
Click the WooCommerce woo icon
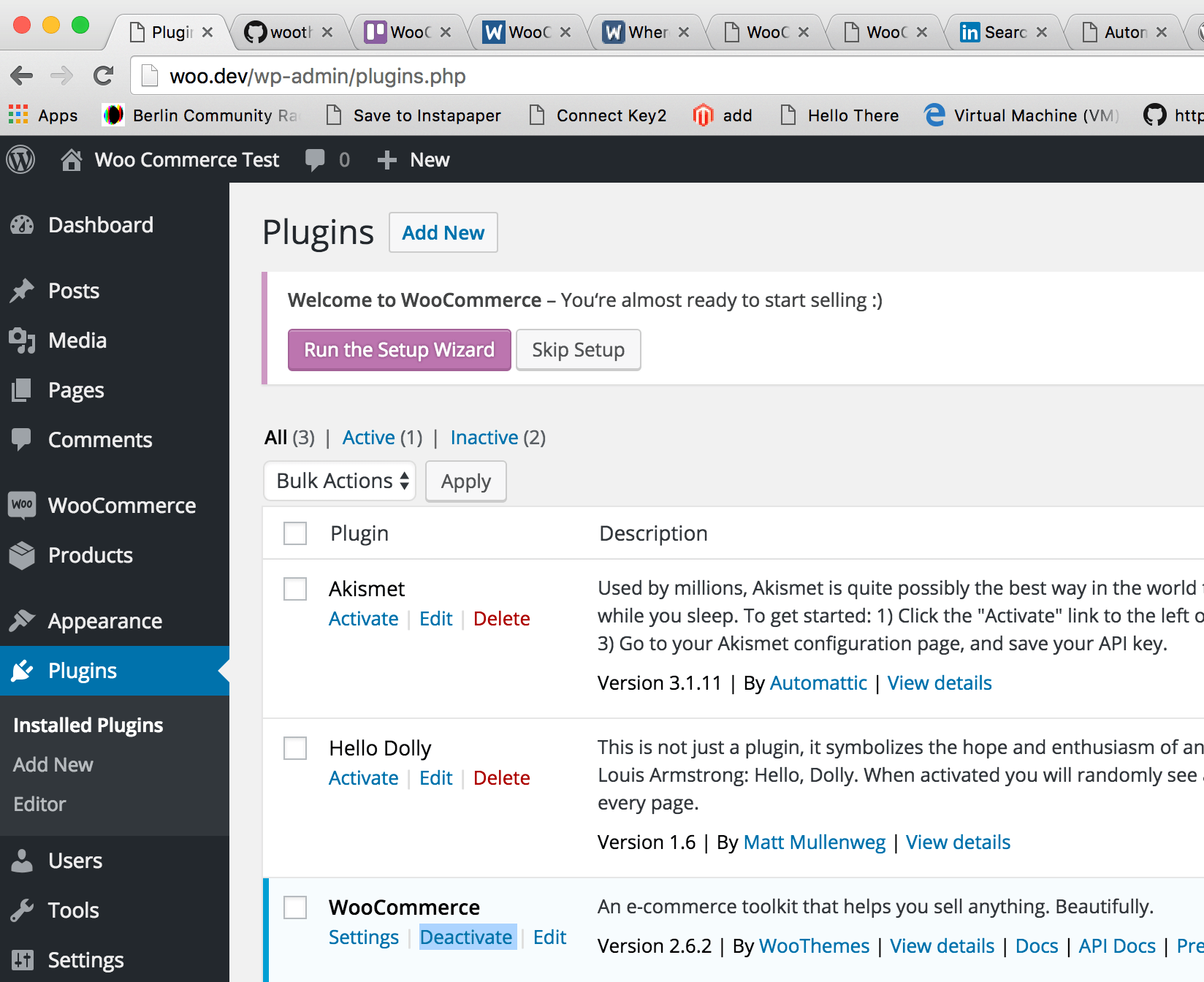click(22, 505)
